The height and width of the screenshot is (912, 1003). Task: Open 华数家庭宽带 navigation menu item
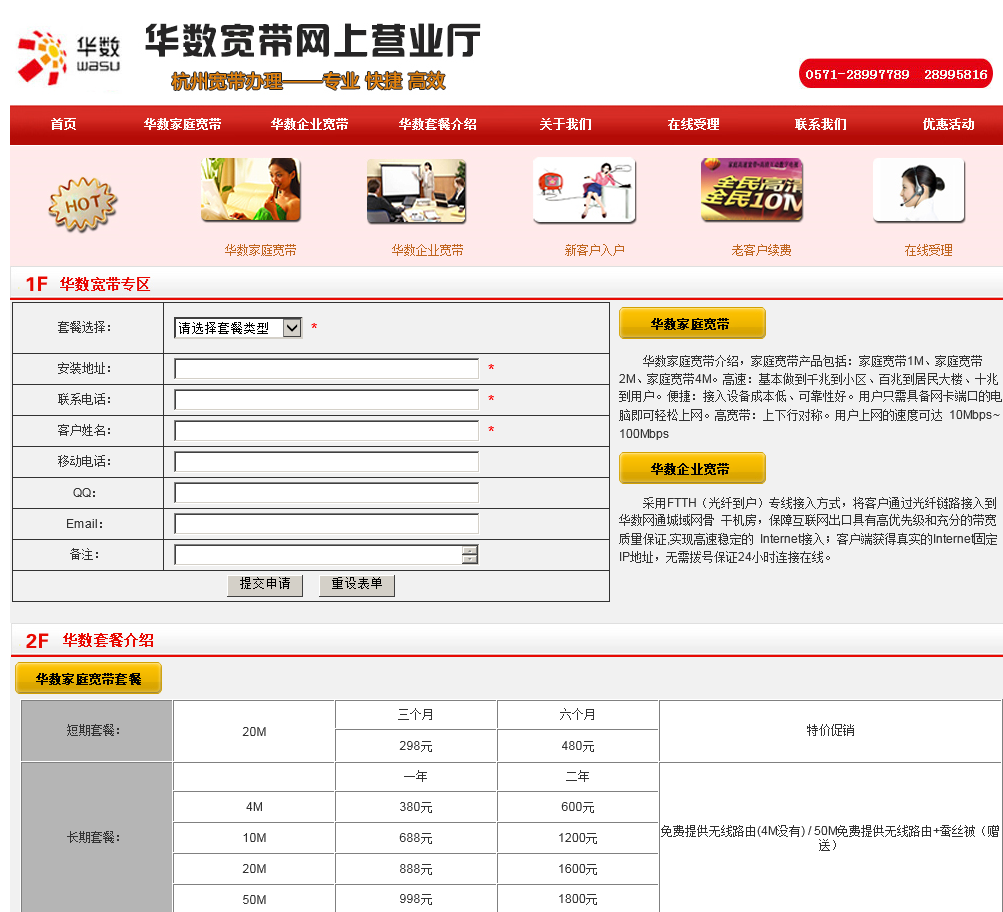(x=182, y=124)
